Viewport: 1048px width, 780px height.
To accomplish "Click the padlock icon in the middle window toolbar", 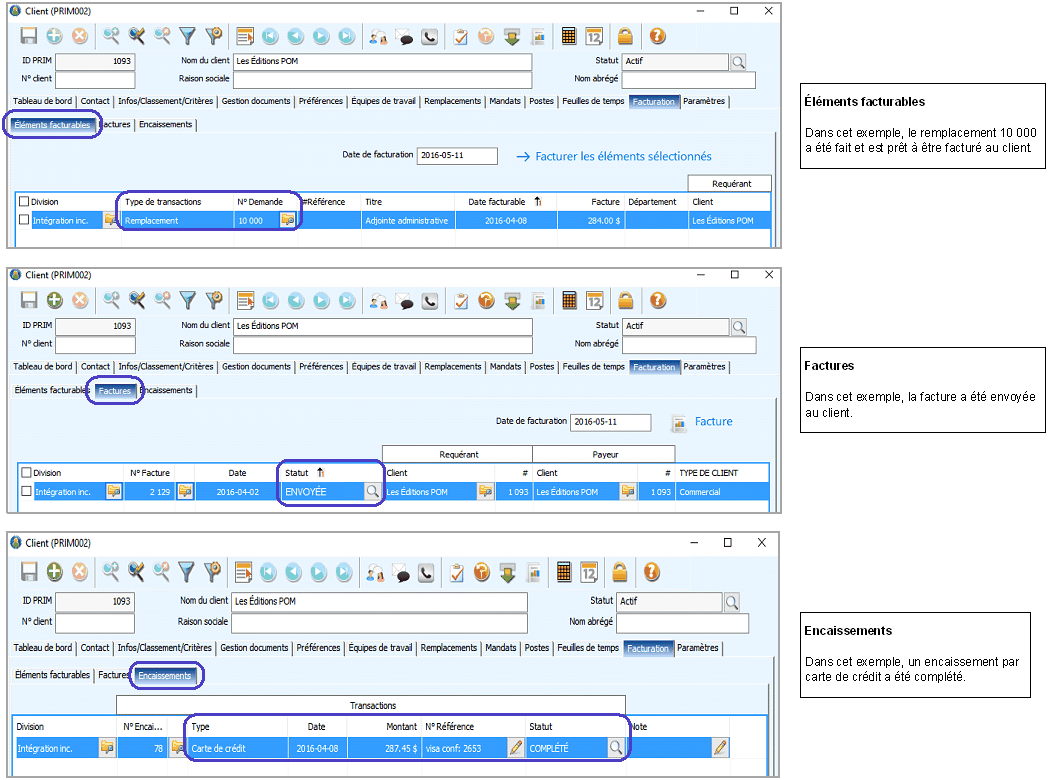I will tap(625, 301).
